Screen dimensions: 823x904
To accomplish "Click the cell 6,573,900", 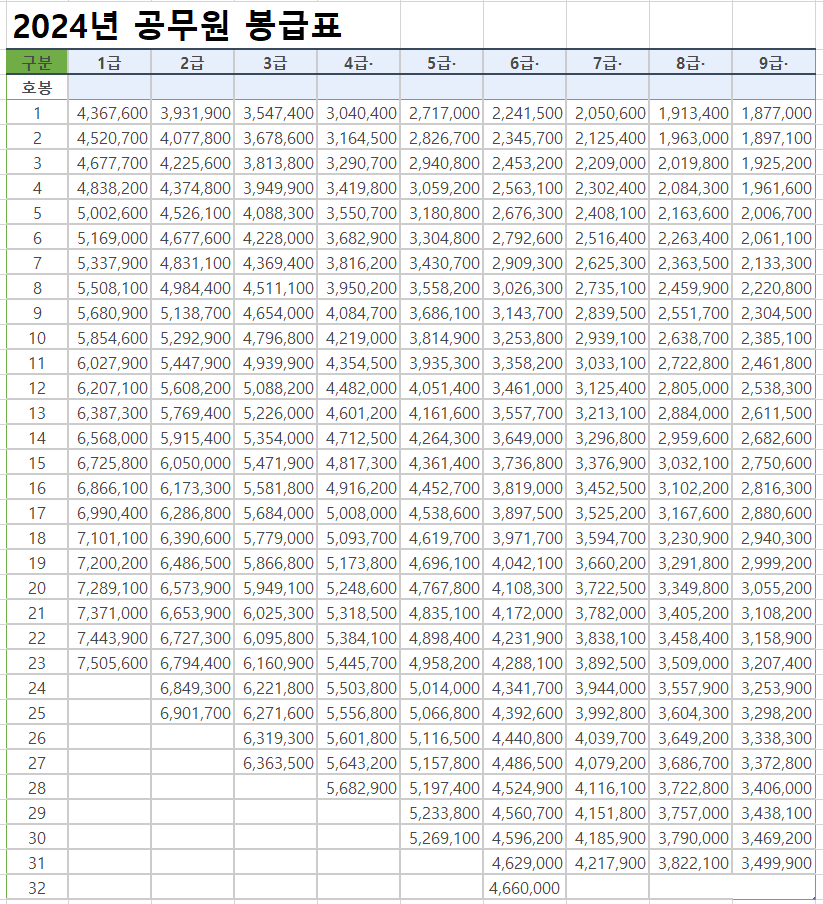I will (x=192, y=588).
